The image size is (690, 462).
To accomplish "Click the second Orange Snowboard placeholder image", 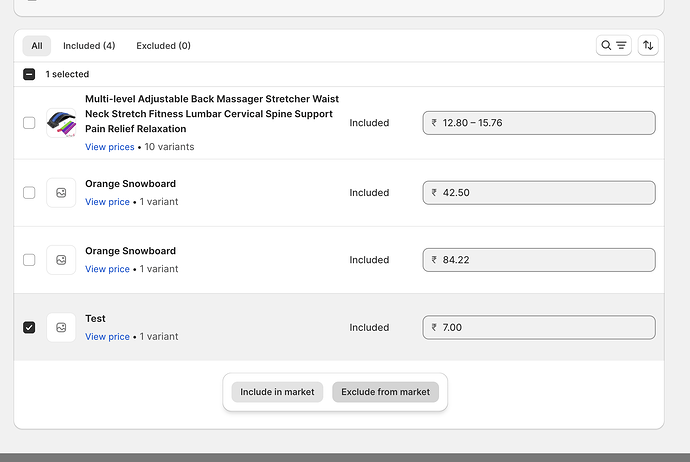I will (x=61, y=260).
